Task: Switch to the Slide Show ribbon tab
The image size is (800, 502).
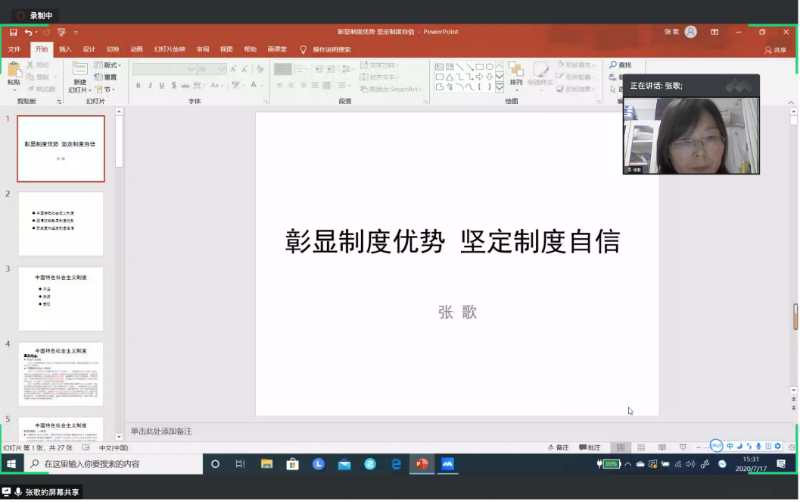Action: (169, 48)
